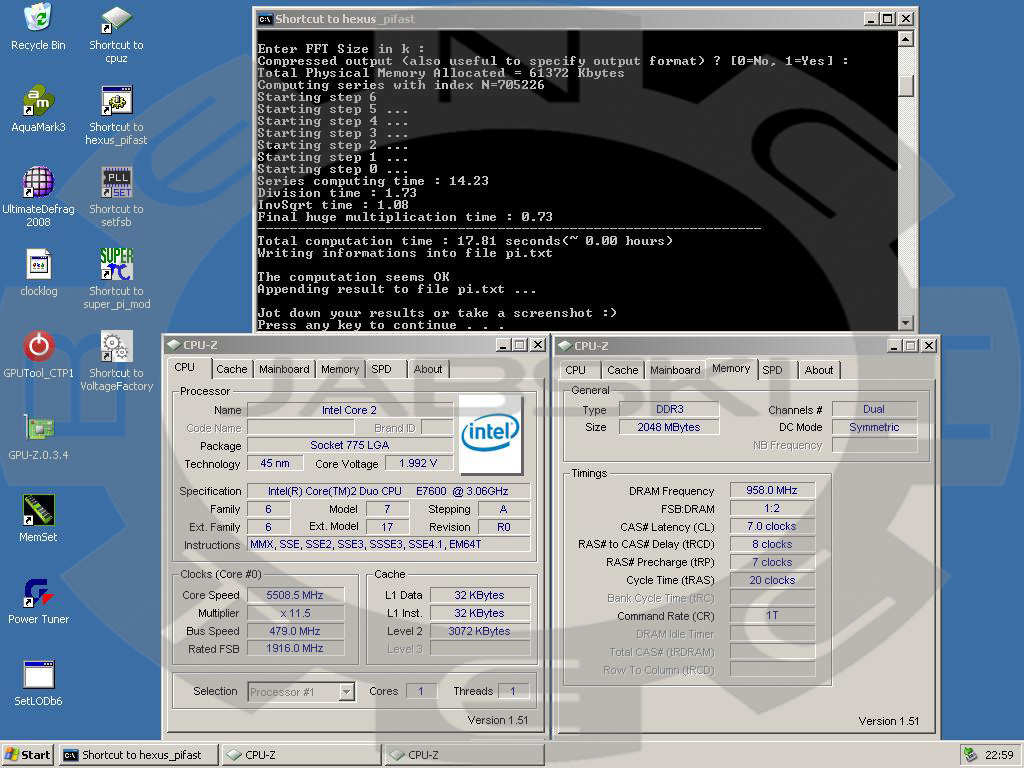Click the right CPU-Z window title bar icon
The height and width of the screenshot is (768, 1024).
click(x=565, y=345)
